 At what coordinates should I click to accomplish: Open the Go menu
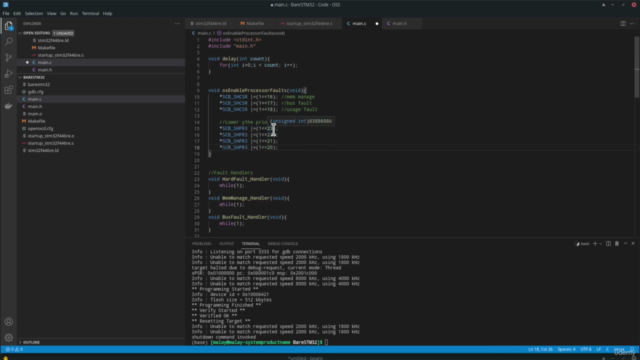click(x=63, y=13)
